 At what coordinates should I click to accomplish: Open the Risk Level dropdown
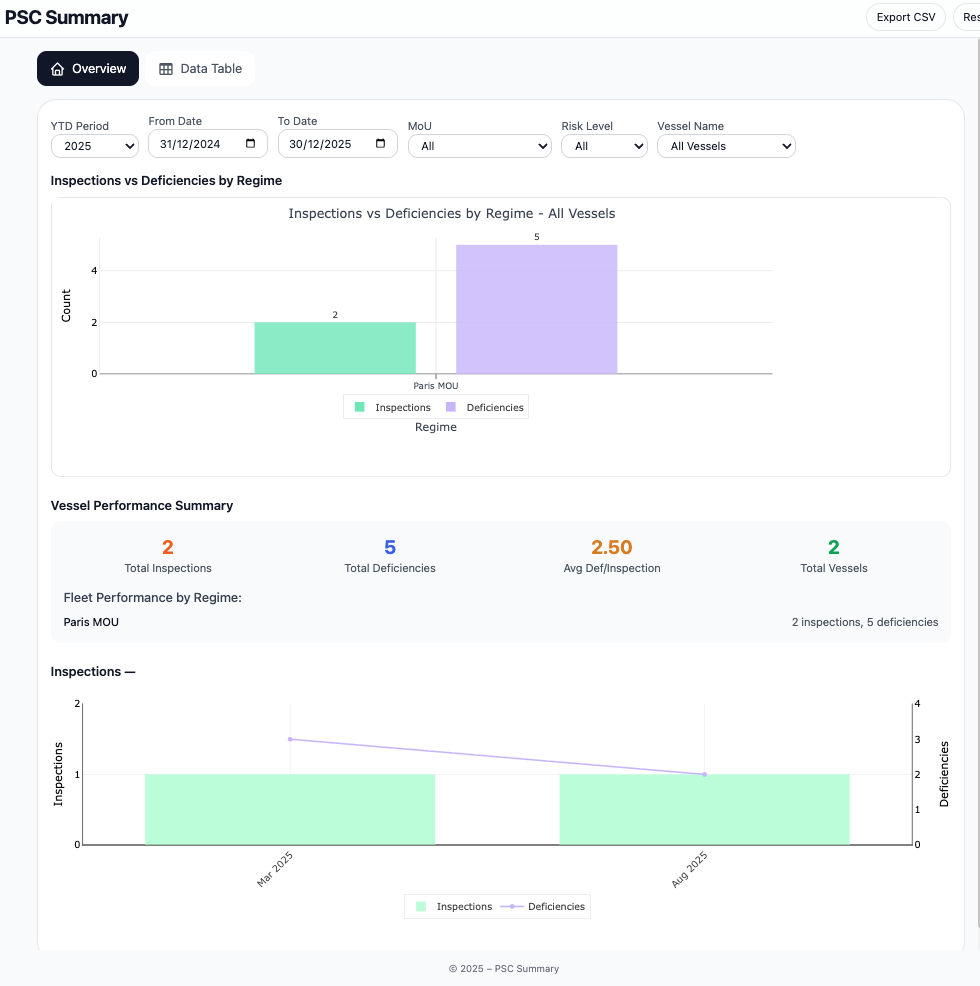coord(604,145)
